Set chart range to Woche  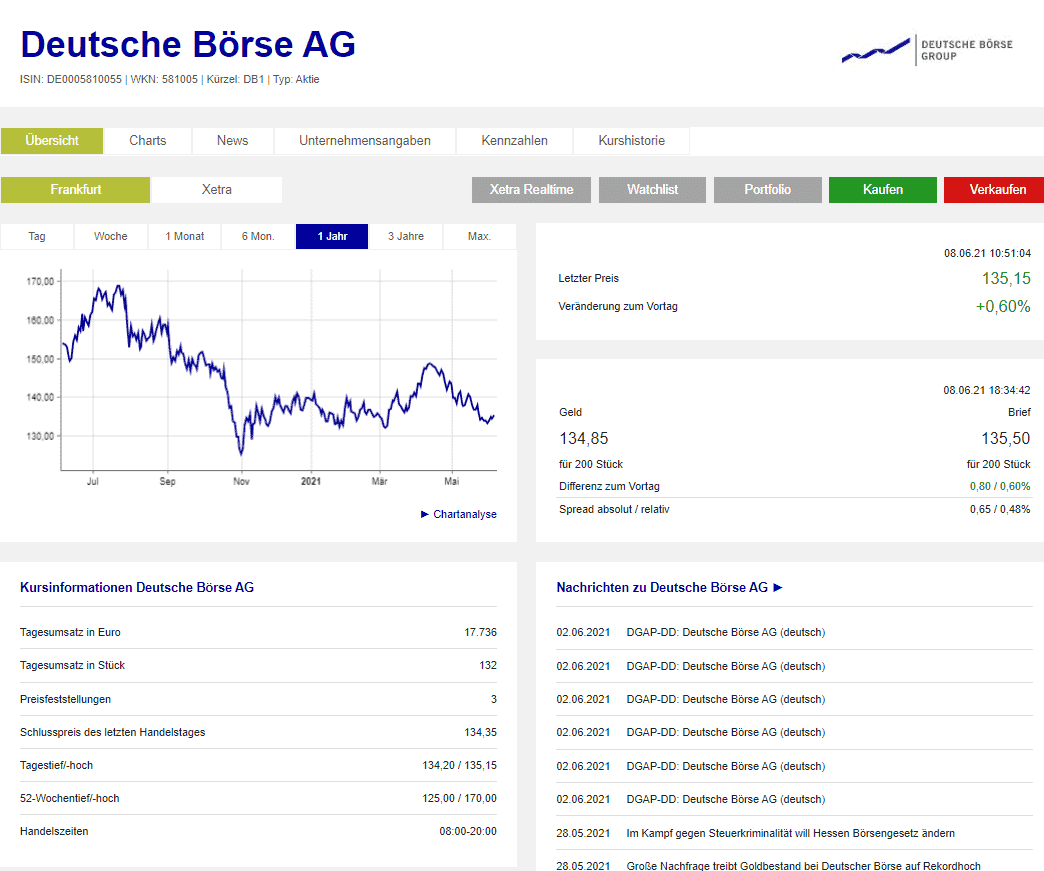point(111,236)
